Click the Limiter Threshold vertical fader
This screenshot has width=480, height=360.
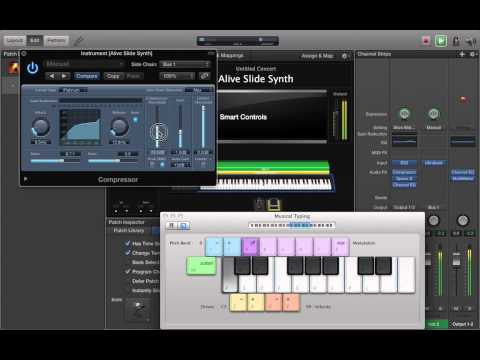203,127
